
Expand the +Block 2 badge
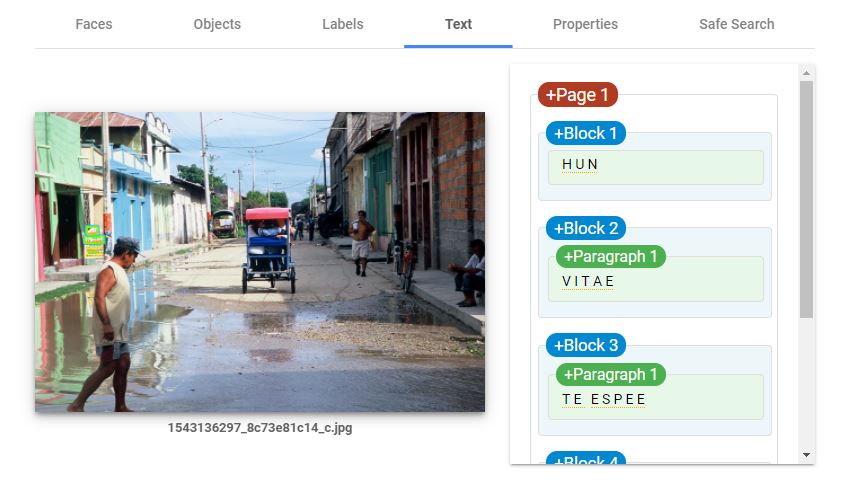(586, 228)
